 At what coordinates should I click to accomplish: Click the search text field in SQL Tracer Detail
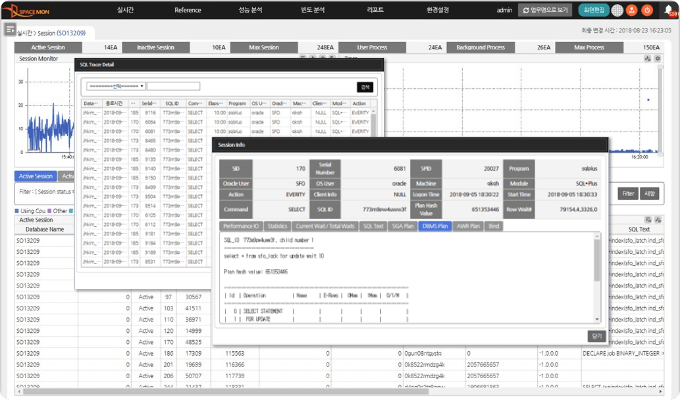[173, 86]
